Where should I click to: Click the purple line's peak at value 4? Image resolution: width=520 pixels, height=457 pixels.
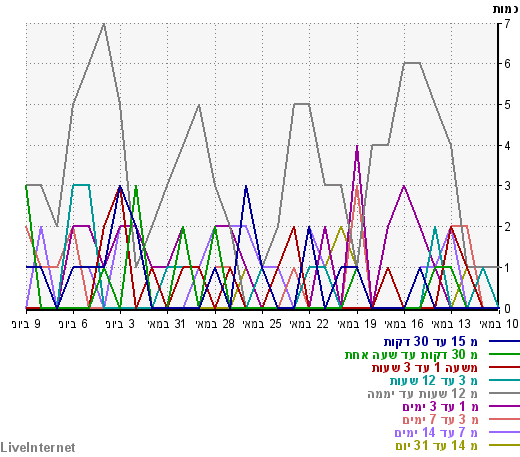357,146
